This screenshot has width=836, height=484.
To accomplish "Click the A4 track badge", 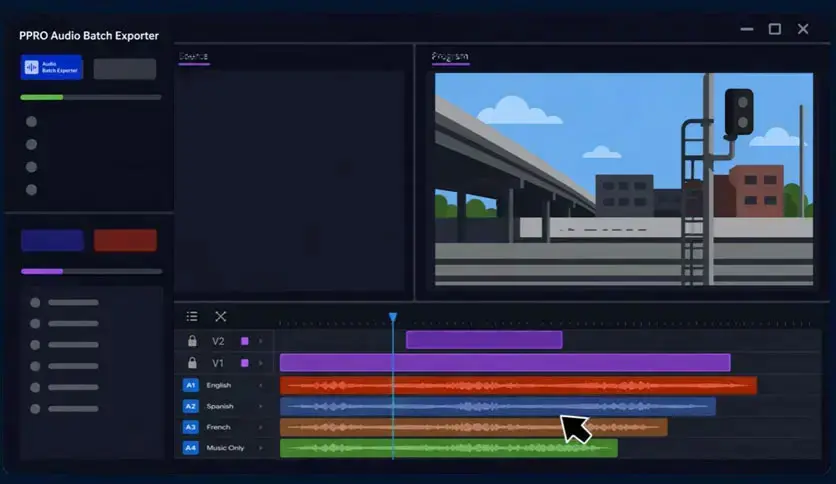I will 190,448.
